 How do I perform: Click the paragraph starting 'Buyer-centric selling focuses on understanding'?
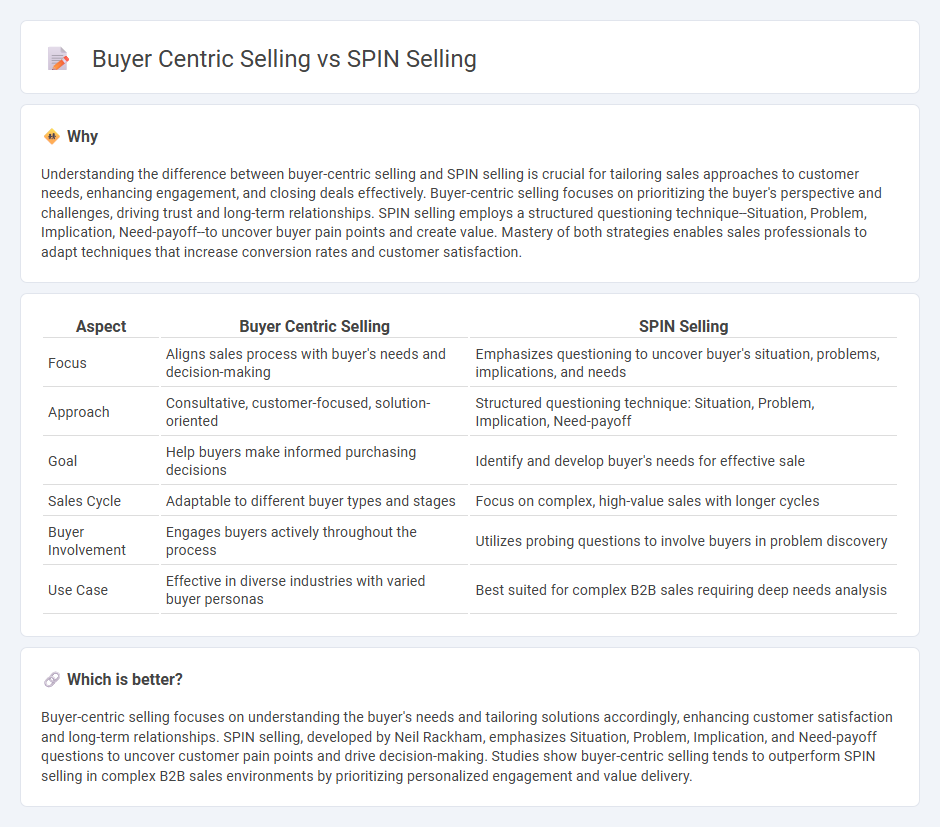[x=467, y=747]
